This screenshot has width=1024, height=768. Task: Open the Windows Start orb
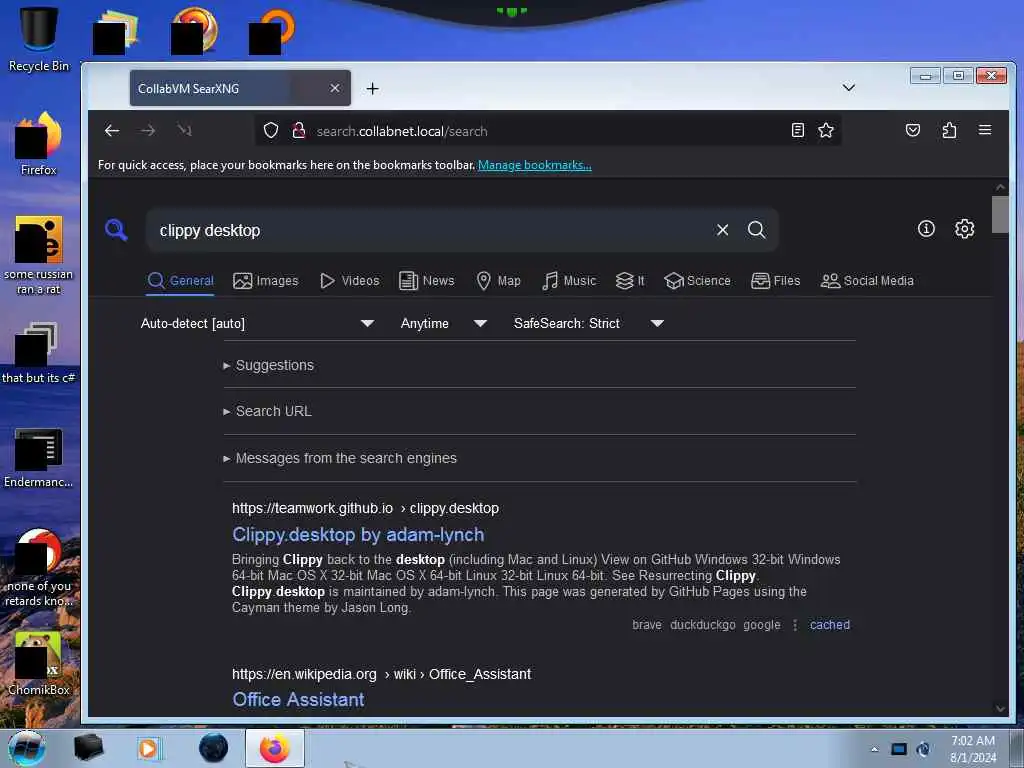(26, 748)
